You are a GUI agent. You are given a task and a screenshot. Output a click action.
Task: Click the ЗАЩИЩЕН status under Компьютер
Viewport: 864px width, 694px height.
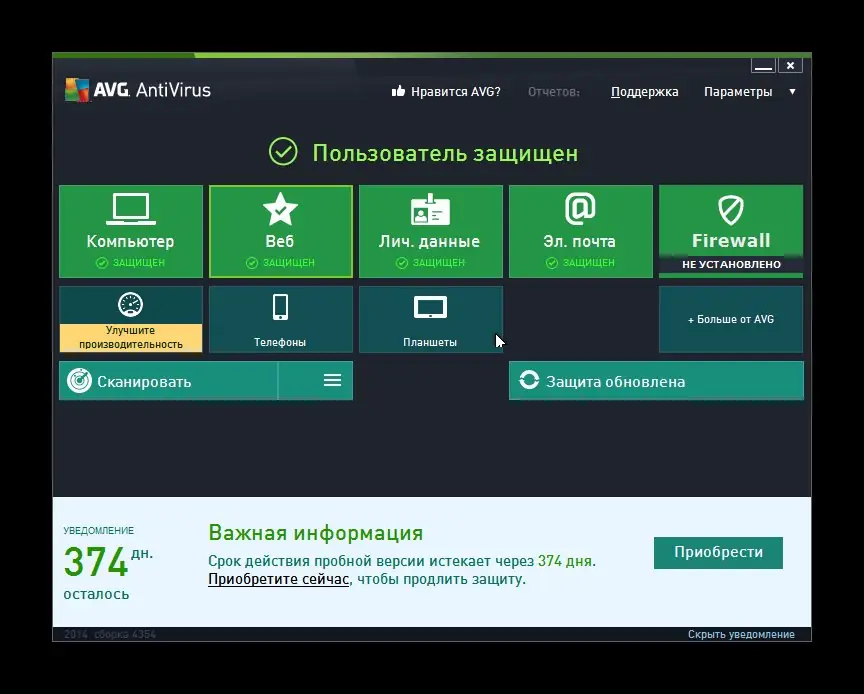pos(131,263)
